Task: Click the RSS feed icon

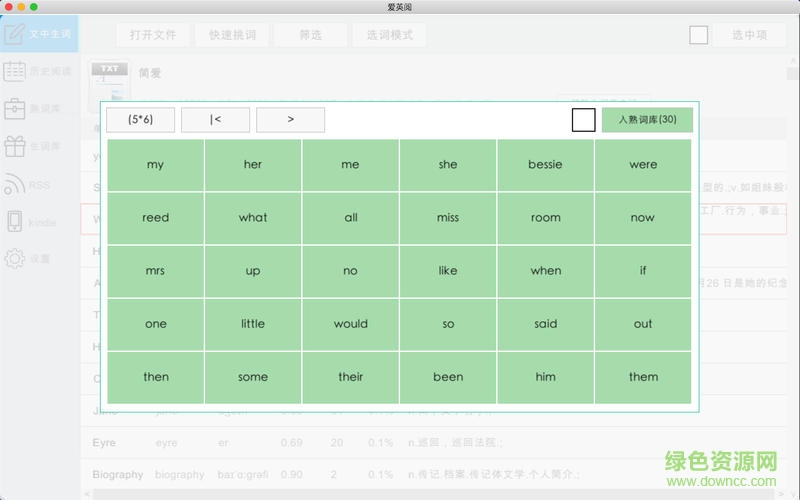Action: [x=14, y=184]
